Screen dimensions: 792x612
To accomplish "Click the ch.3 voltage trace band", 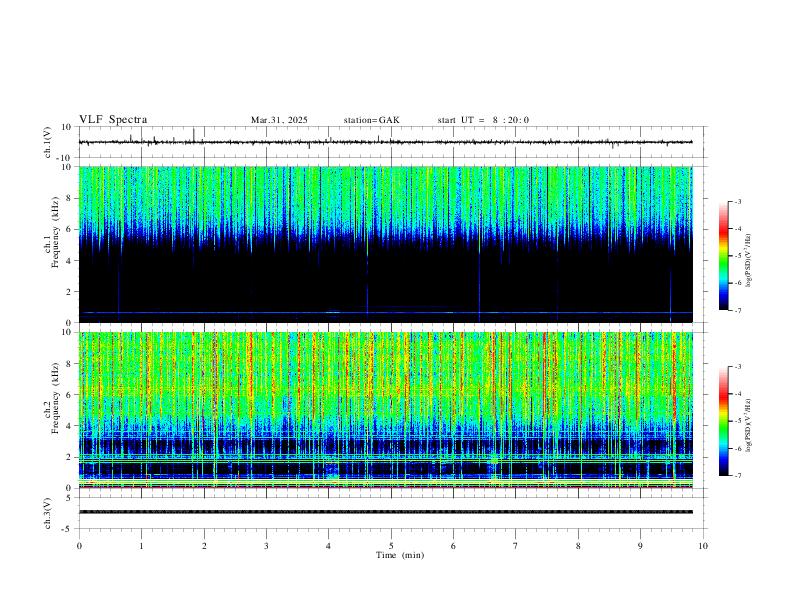I will (x=386, y=512).
